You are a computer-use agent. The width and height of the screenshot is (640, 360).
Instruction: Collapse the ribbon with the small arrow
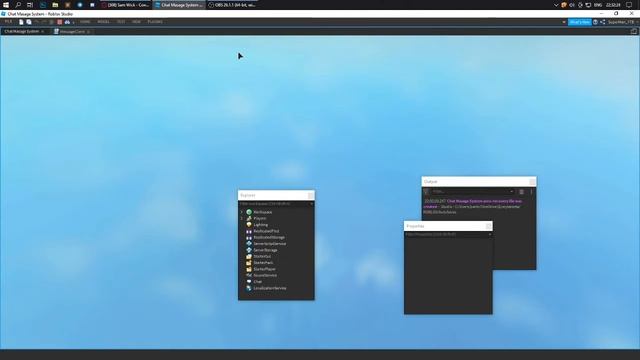pos(564,22)
